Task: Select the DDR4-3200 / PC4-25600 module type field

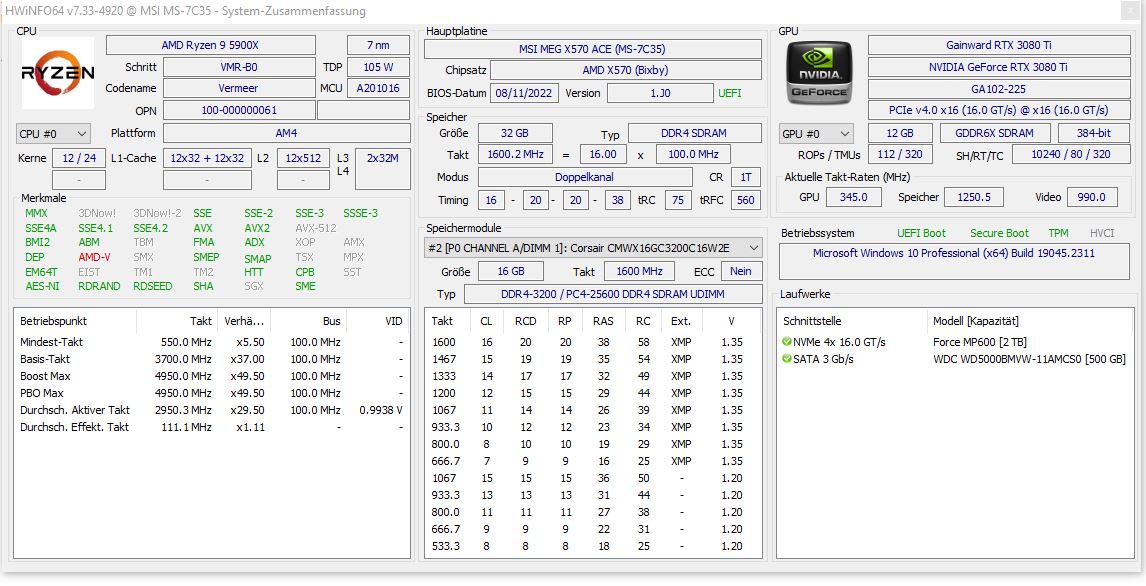Action: click(612, 294)
